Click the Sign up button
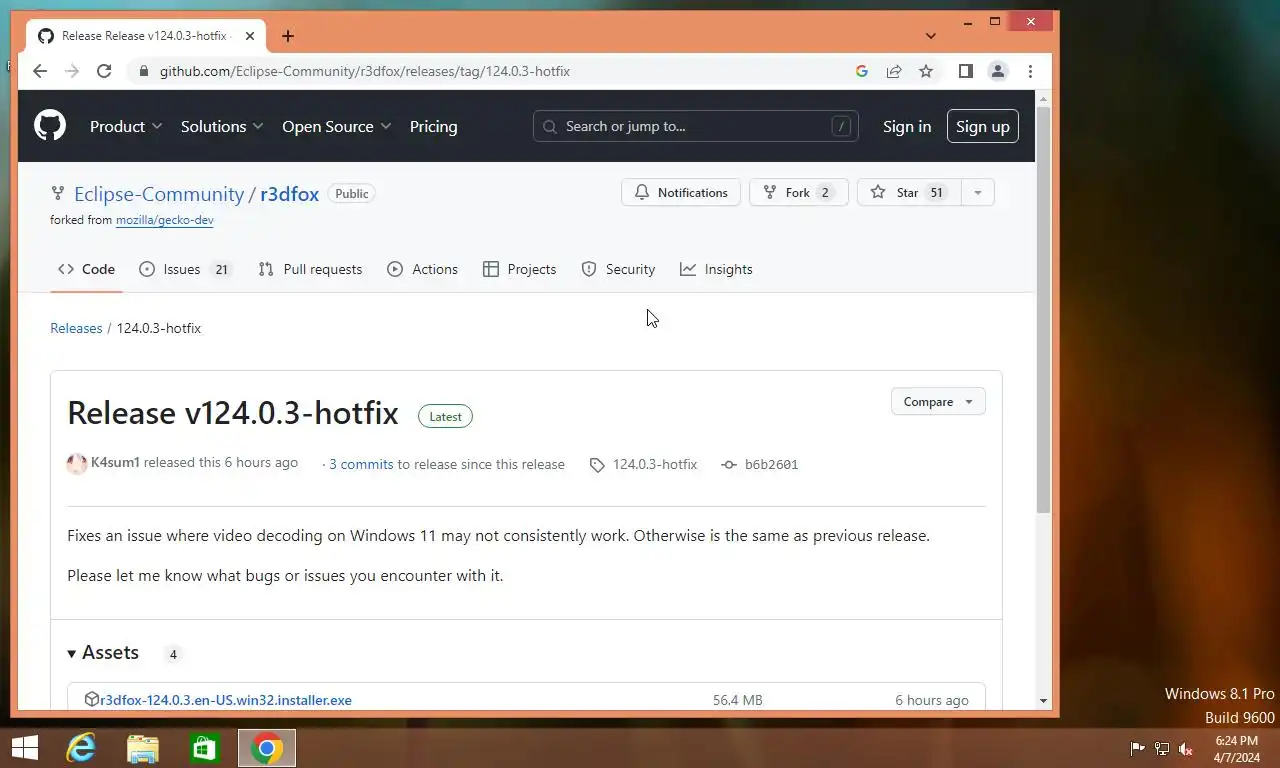 click(x=983, y=126)
